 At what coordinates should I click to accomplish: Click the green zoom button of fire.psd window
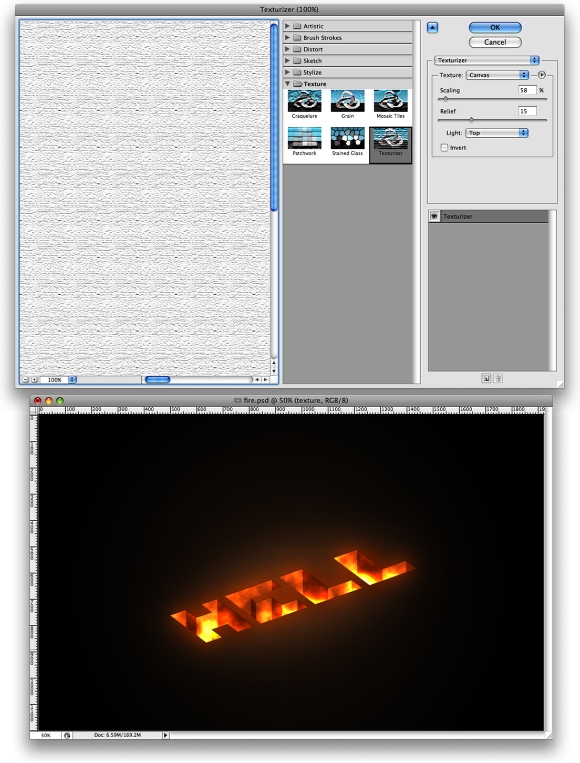pos(60,400)
